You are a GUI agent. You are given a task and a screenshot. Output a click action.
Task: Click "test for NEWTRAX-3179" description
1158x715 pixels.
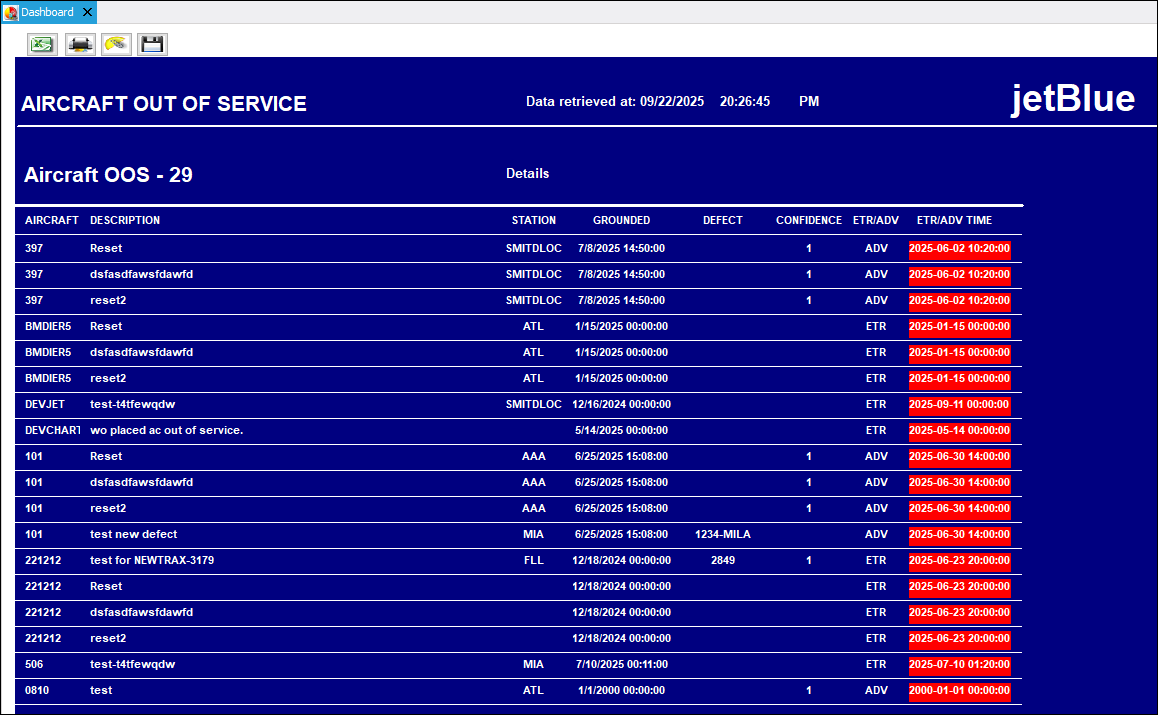pos(152,561)
